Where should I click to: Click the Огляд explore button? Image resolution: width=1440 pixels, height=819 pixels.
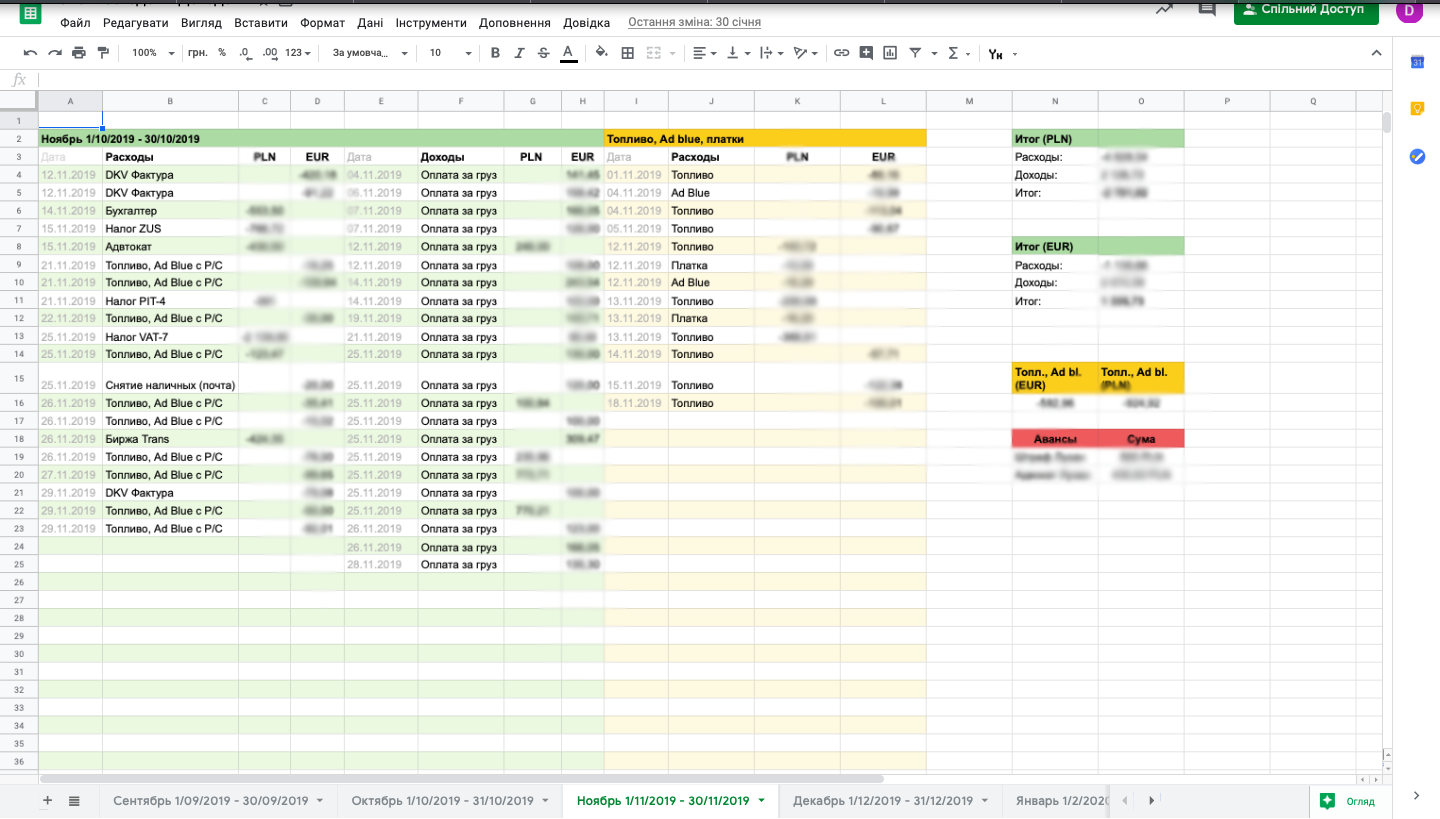pyautogui.click(x=1347, y=801)
